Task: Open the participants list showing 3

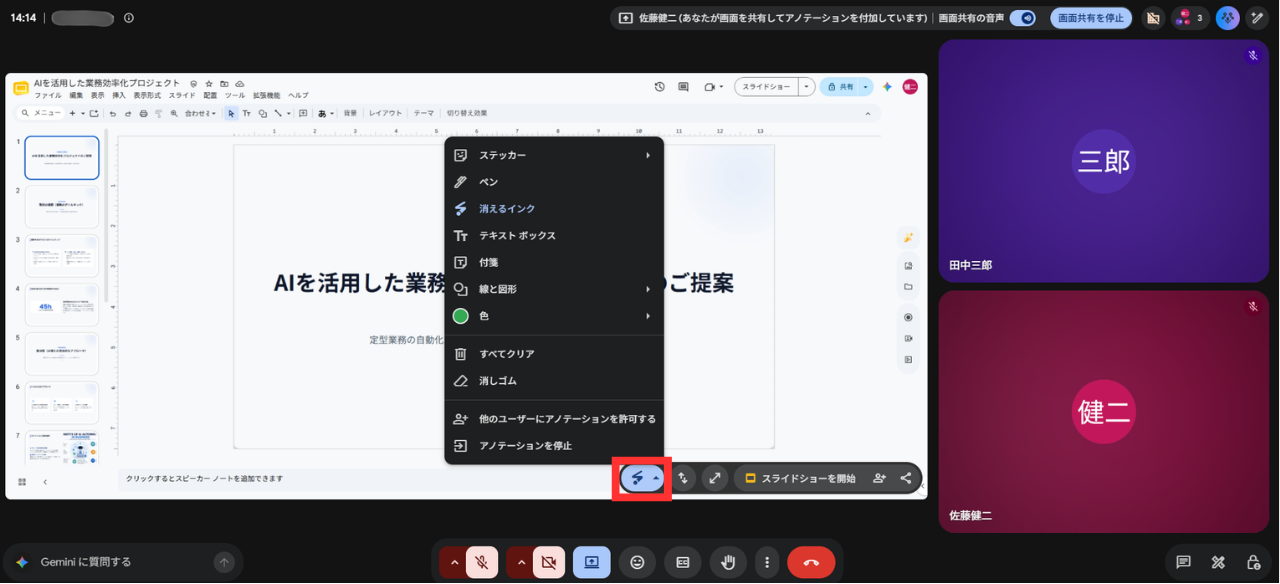Action: (1189, 18)
